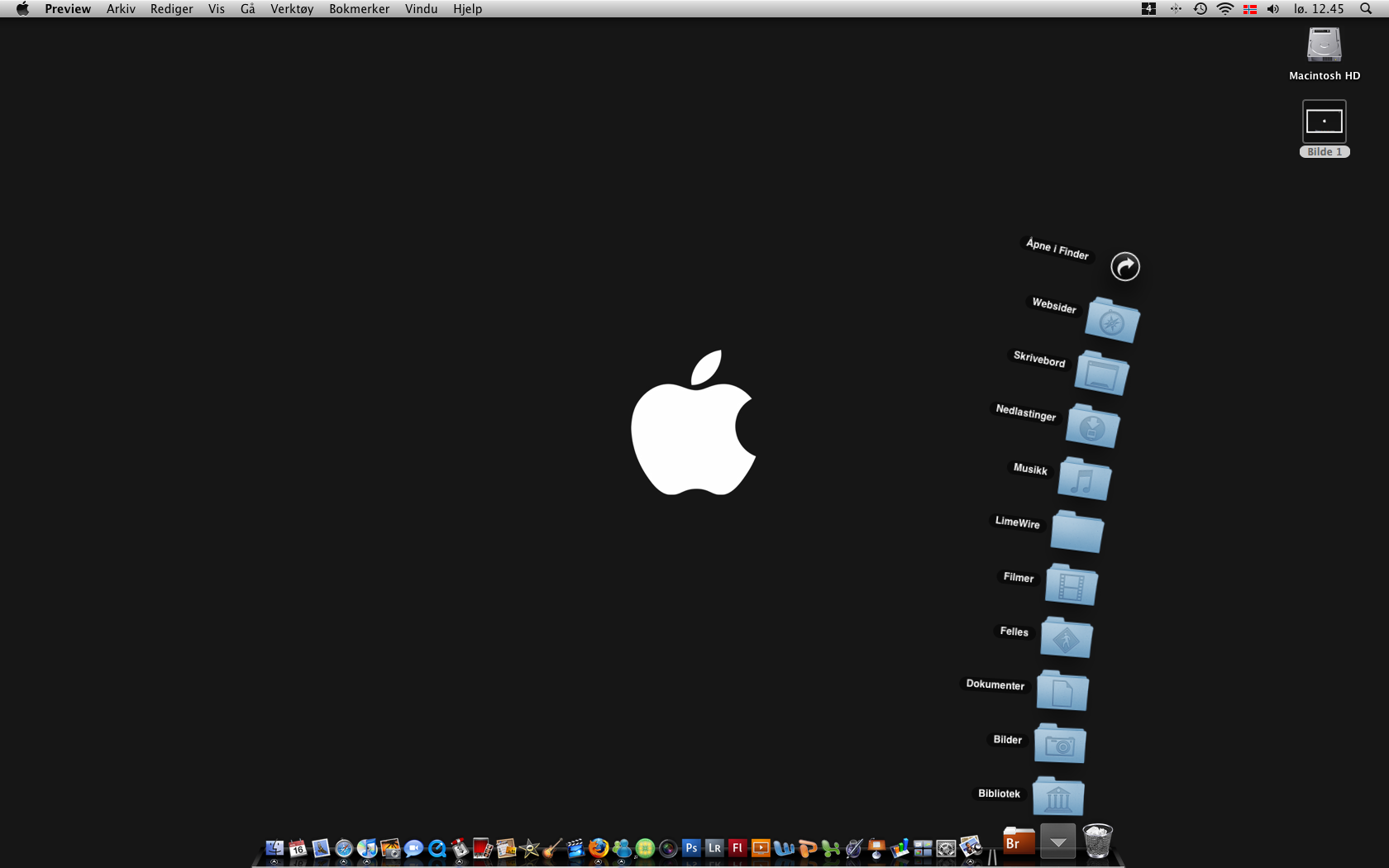The height and width of the screenshot is (868, 1389).
Task: Open the Preview application menu
Action: click(x=68, y=8)
